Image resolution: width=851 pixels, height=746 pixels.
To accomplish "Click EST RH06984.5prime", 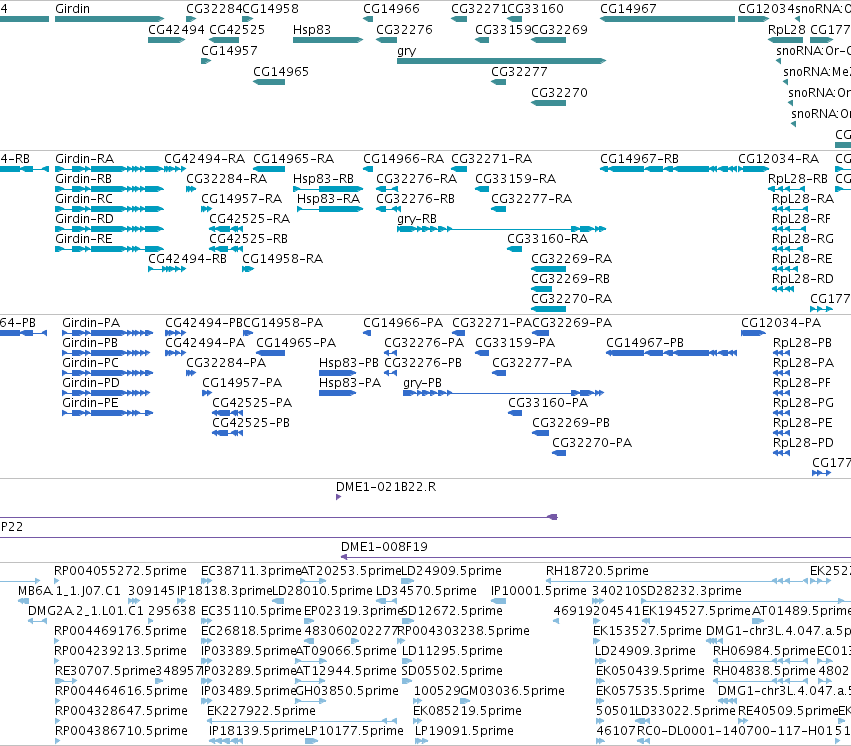I will point(760,661).
